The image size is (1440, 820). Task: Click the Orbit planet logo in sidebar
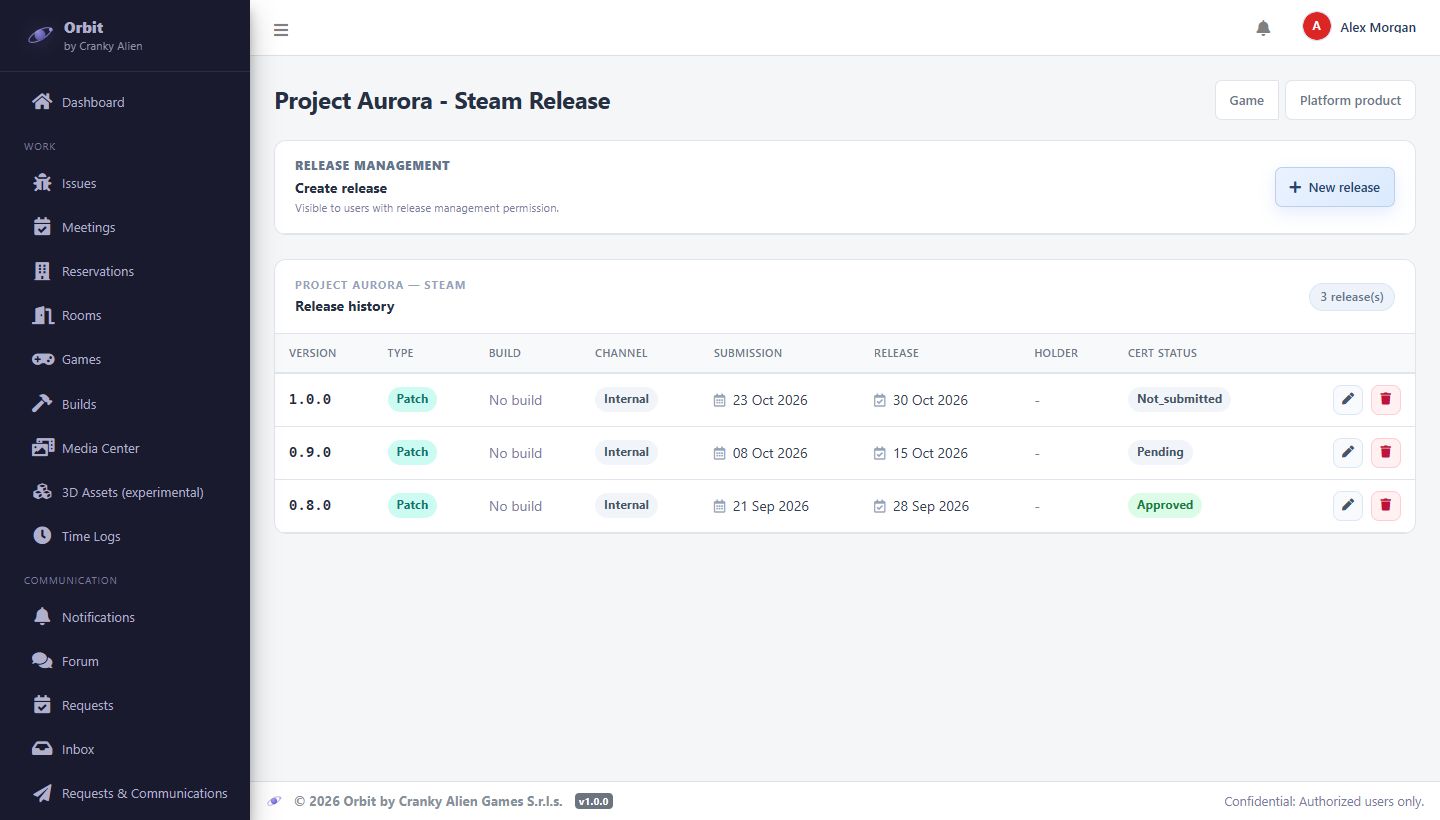[x=41, y=35]
